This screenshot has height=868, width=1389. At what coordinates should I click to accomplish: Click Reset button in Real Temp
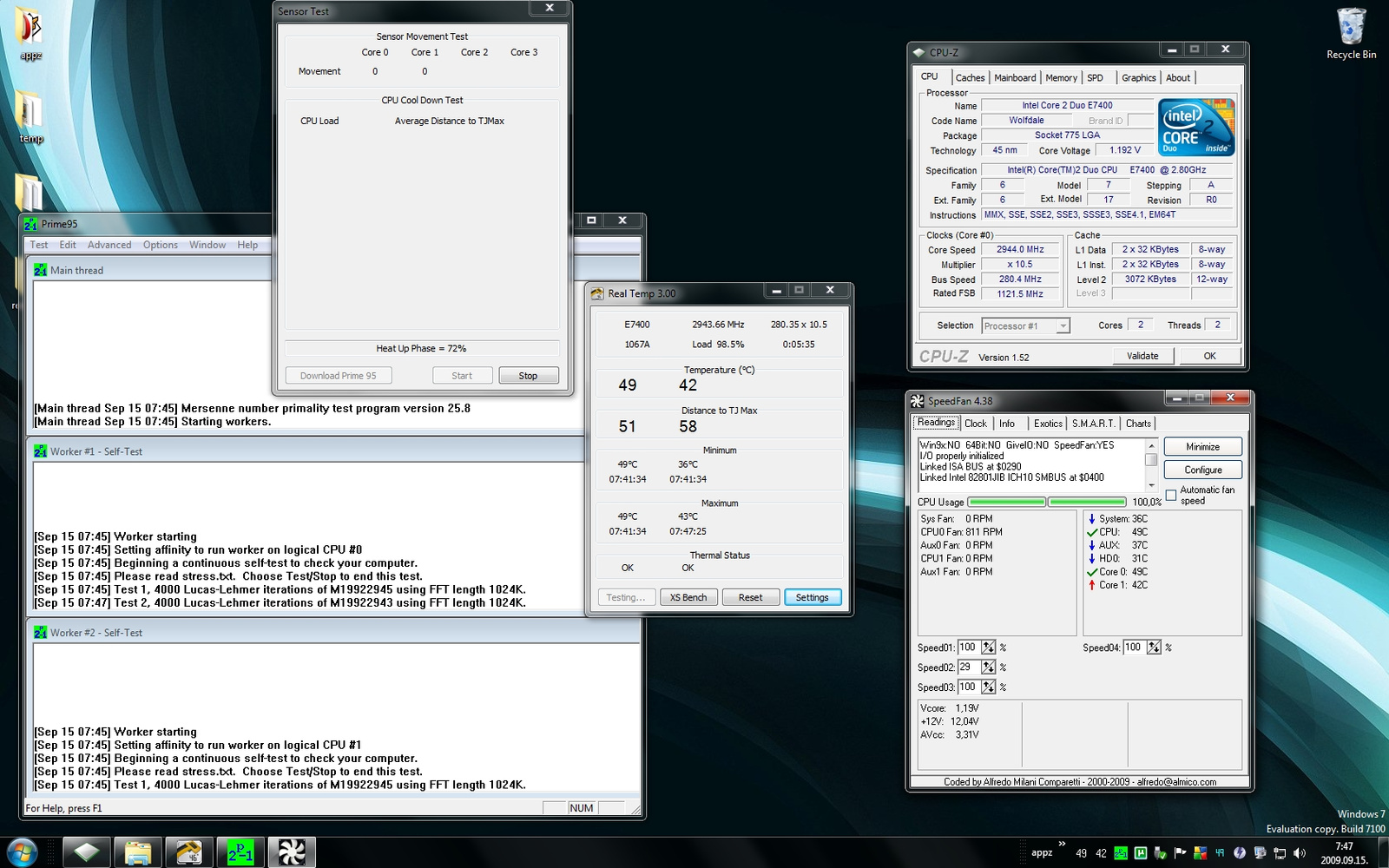coord(750,597)
